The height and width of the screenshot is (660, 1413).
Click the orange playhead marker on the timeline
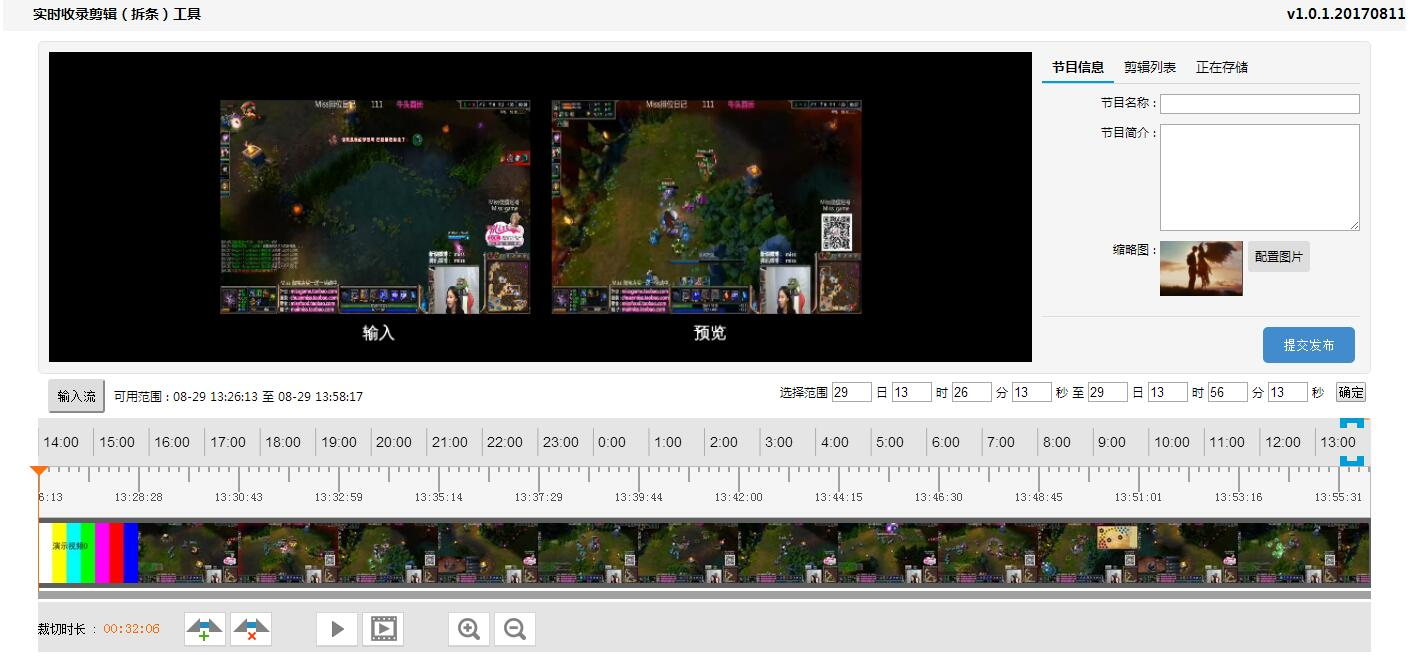point(39,471)
